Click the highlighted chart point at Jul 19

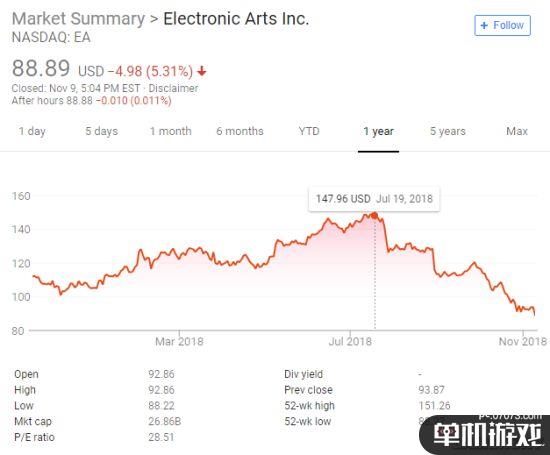(374, 216)
